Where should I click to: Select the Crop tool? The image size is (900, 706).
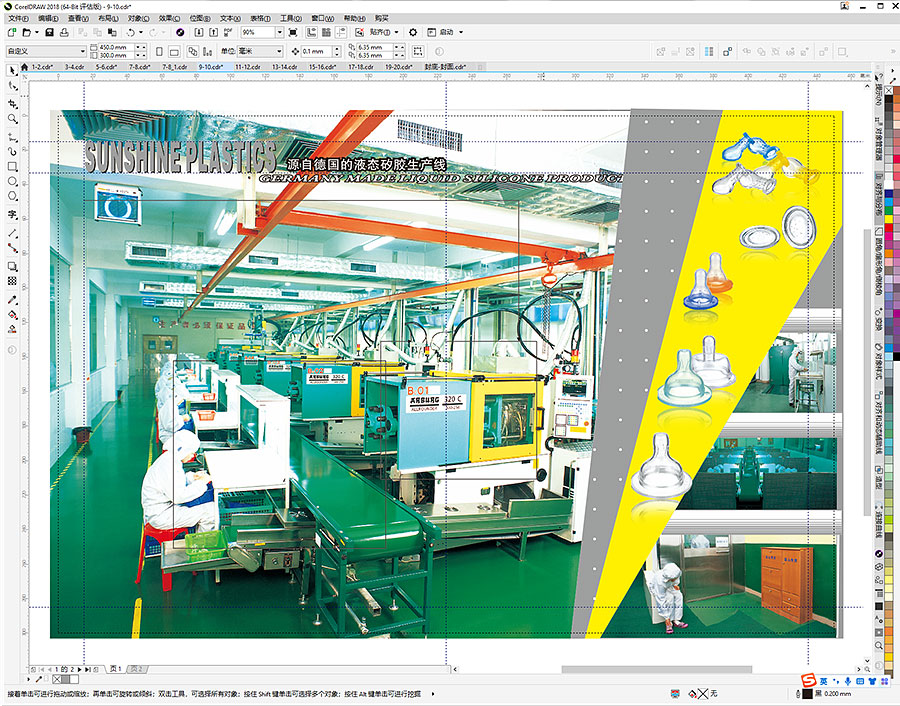[13, 102]
